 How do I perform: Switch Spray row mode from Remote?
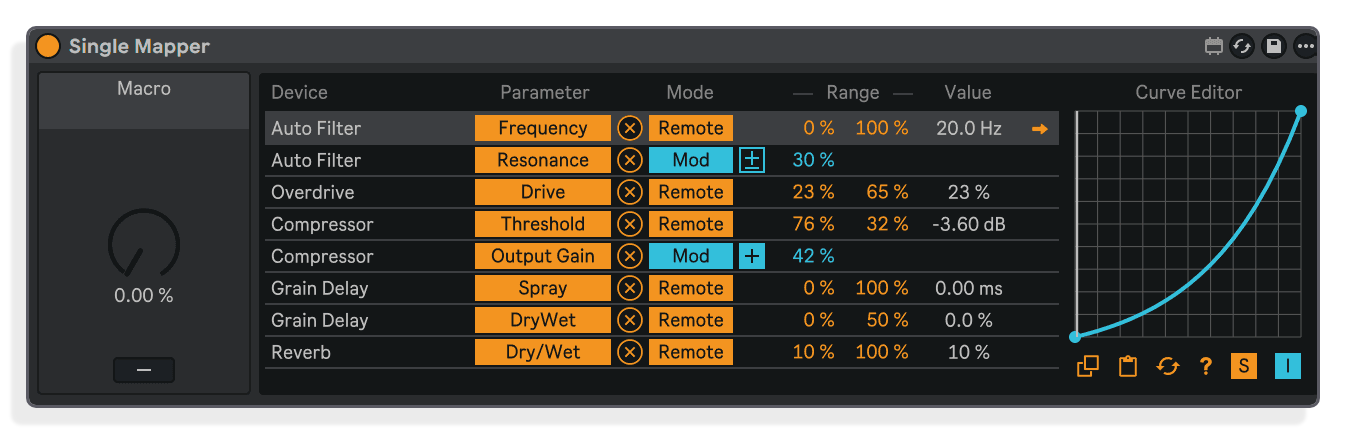[x=691, y=288]
